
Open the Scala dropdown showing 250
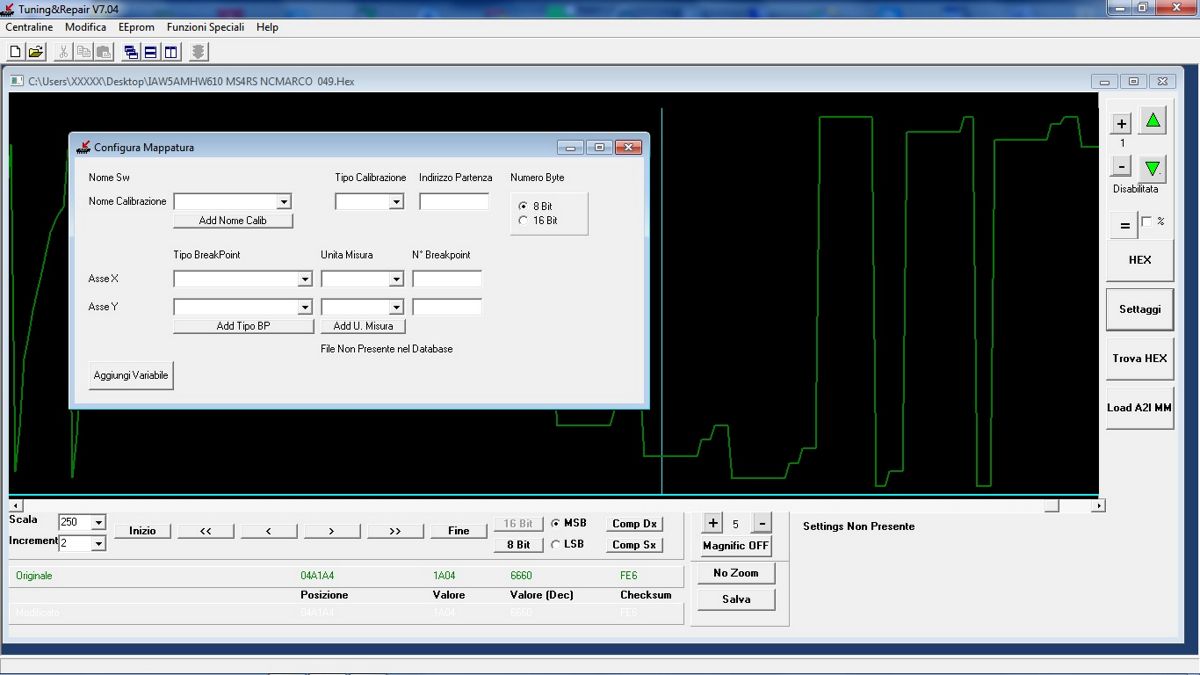click(98, 523)
